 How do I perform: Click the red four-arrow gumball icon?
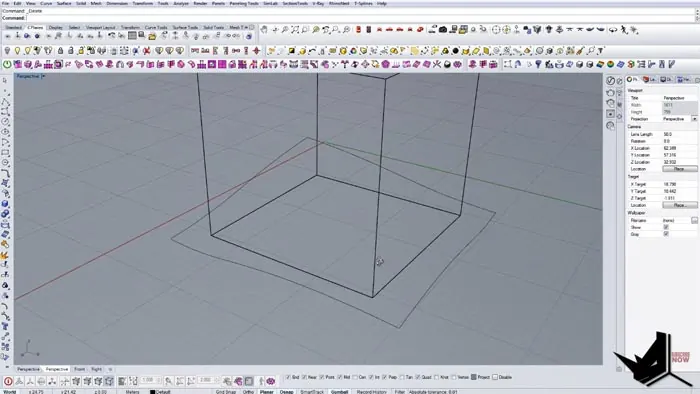[256, 50]
